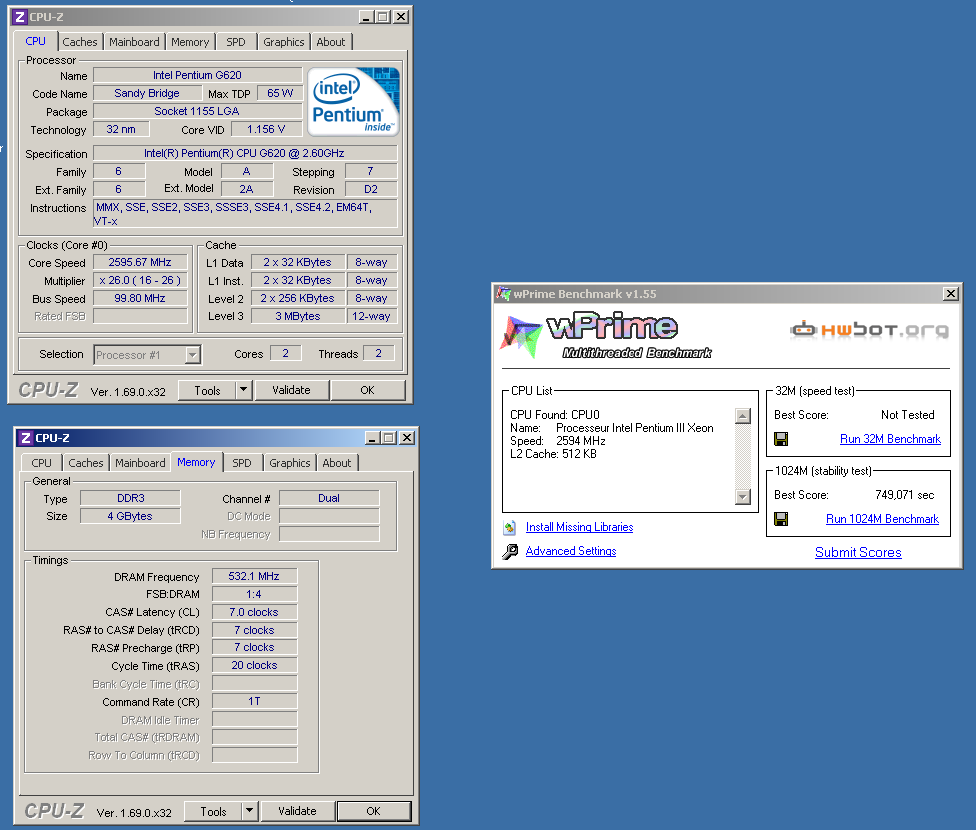Click the Advanced Settings wrench icon
Viewport: 976px width, 830px height.
pyautogui.click(x=510, y=552)
